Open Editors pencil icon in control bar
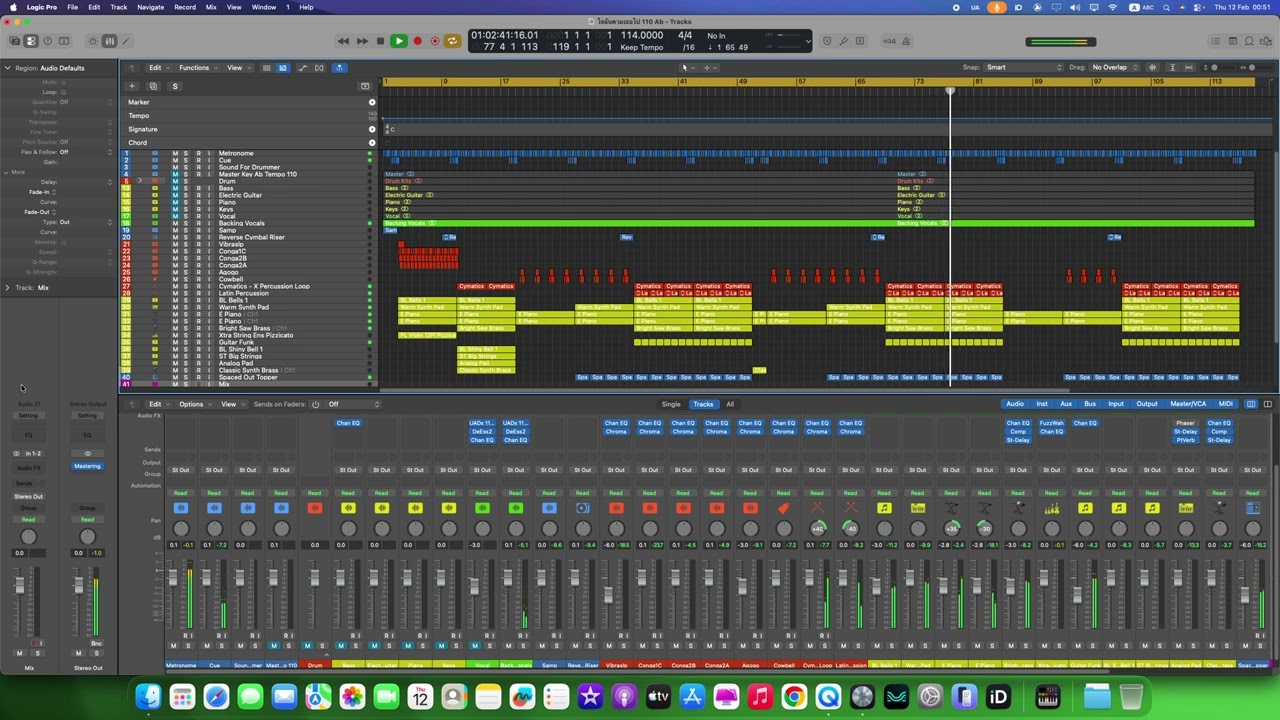Screen dimensions: 1280x720 [x=127, y=41]
